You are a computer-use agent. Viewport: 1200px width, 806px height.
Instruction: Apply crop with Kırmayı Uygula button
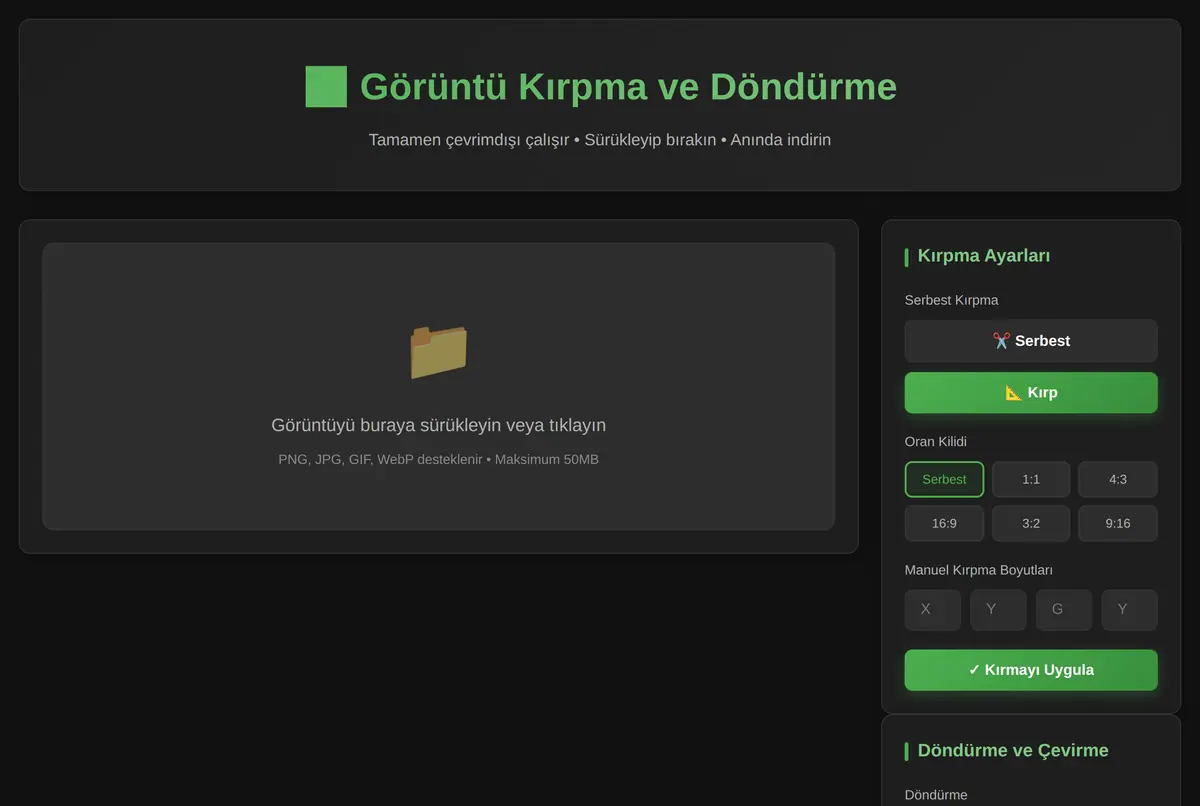coord(1031,670)
